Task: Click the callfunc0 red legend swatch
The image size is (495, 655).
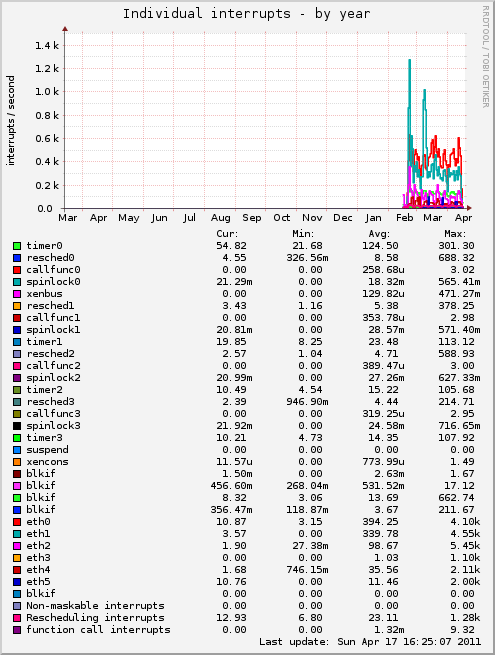Action: 17,270
